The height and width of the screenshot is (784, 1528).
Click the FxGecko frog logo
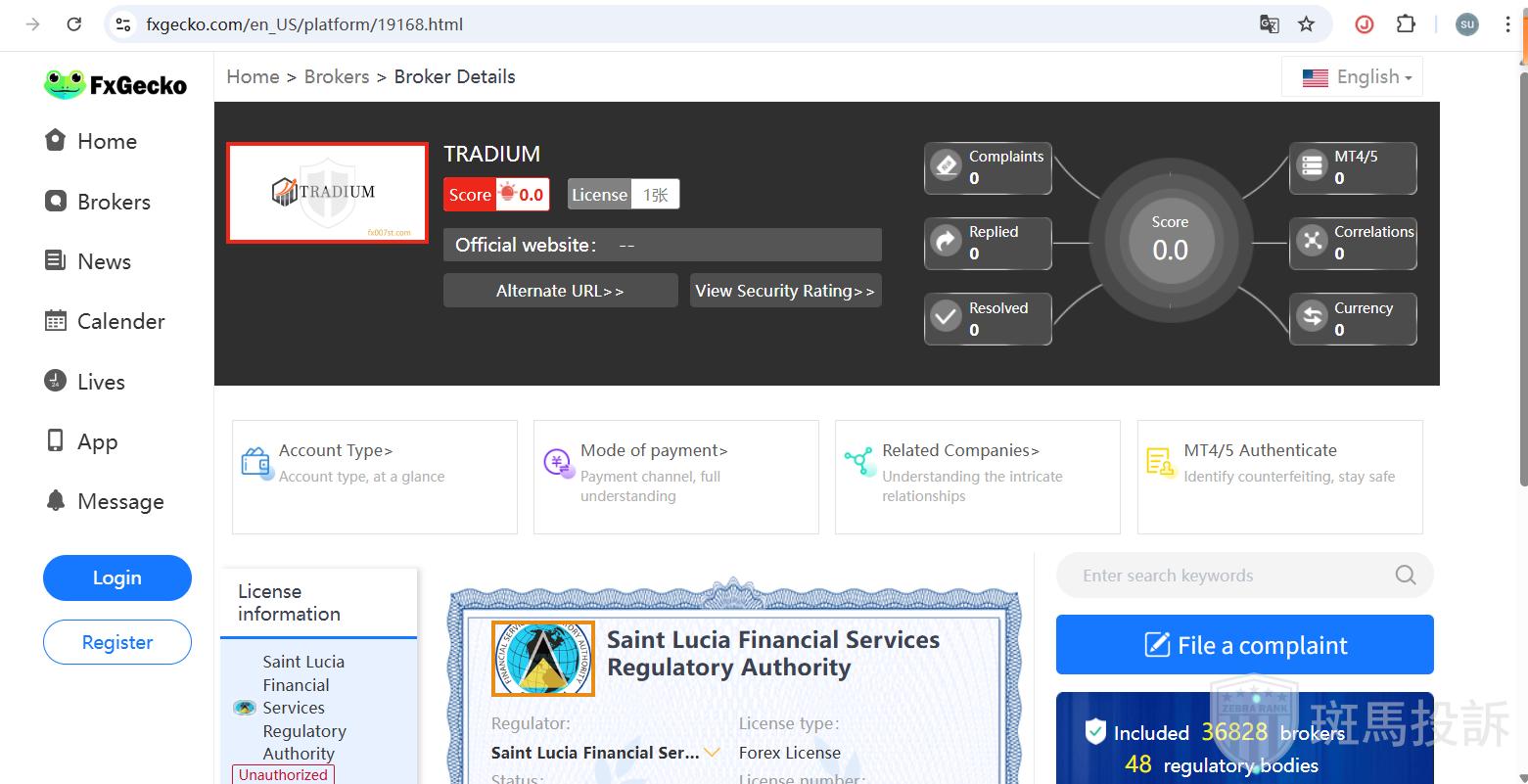click(65, 85)
